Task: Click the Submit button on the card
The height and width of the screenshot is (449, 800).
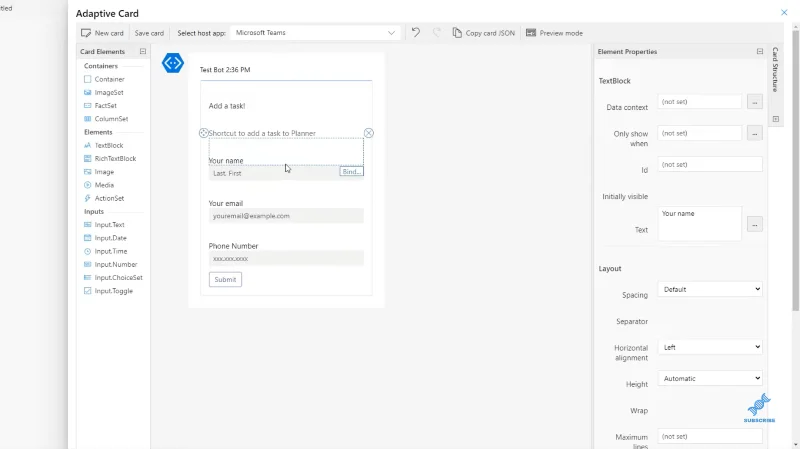Action: (x=225, y=280)
